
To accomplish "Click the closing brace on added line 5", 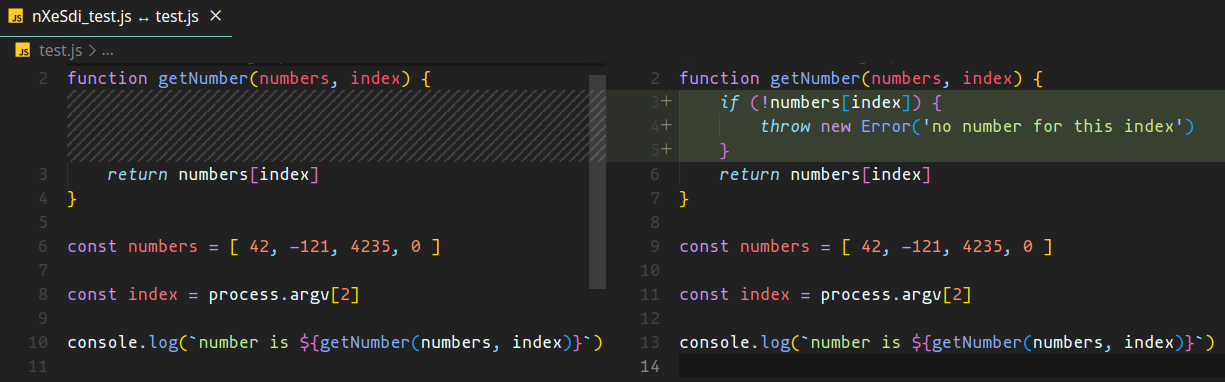I will coord(725,150).
